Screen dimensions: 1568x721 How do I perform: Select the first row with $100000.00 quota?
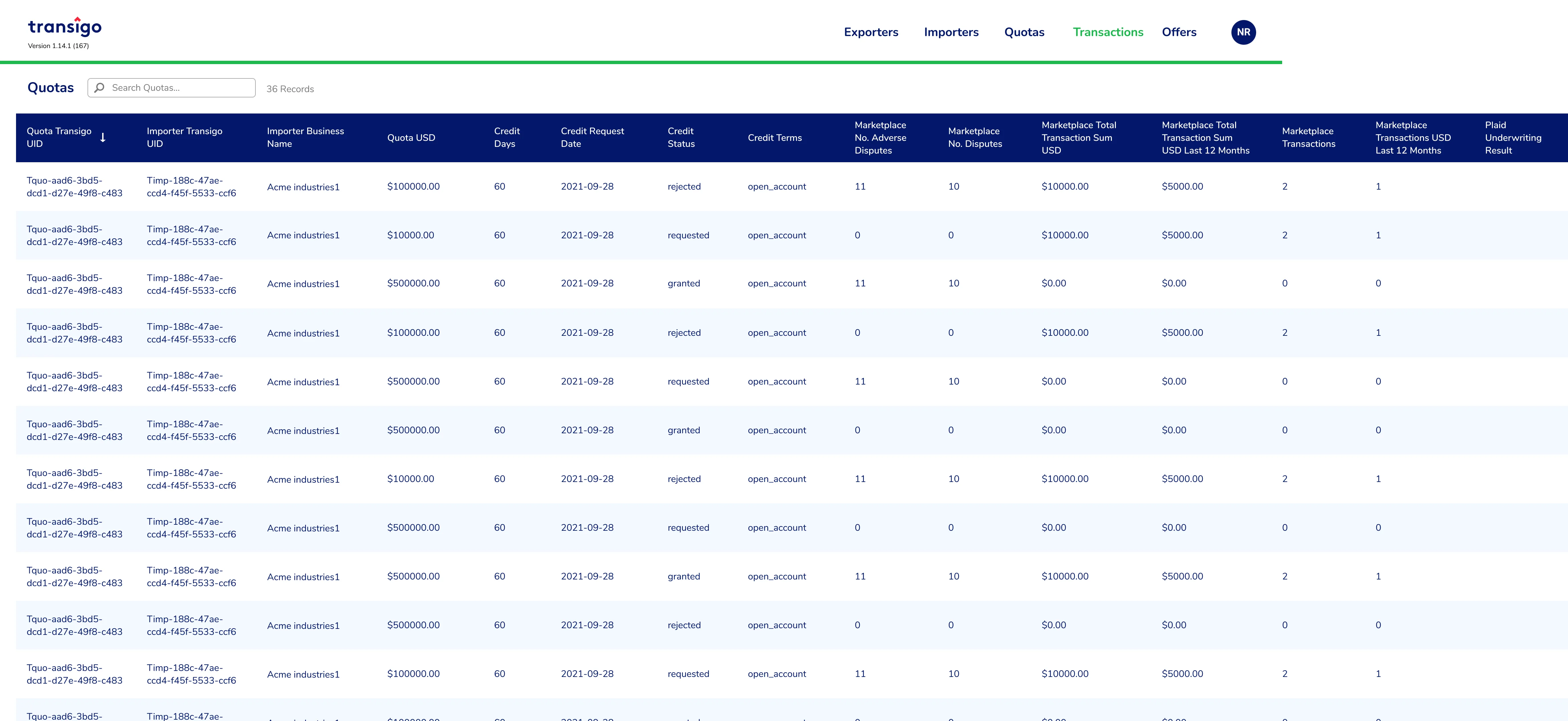[791, 187]
